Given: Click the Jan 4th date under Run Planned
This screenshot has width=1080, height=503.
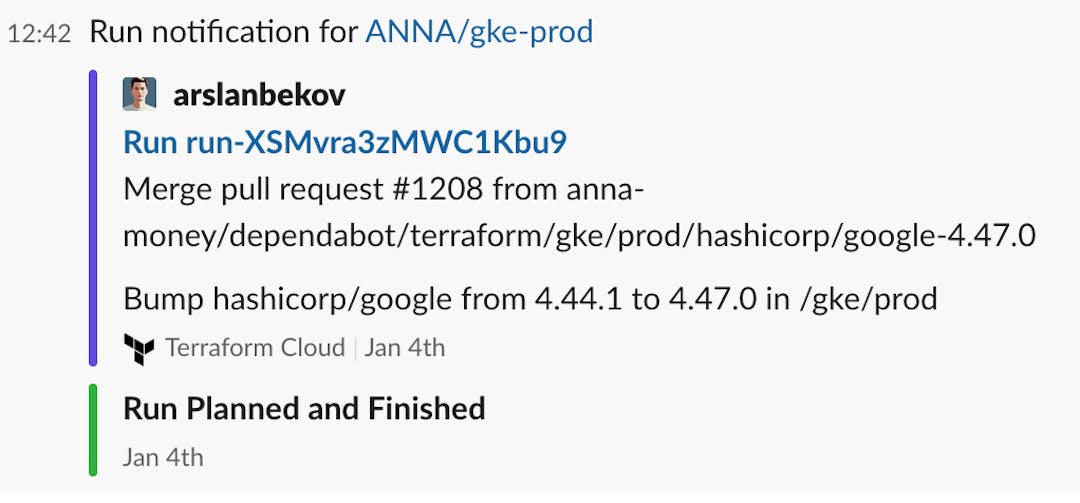Looking at the screenshot, I should tap(163, 458).
